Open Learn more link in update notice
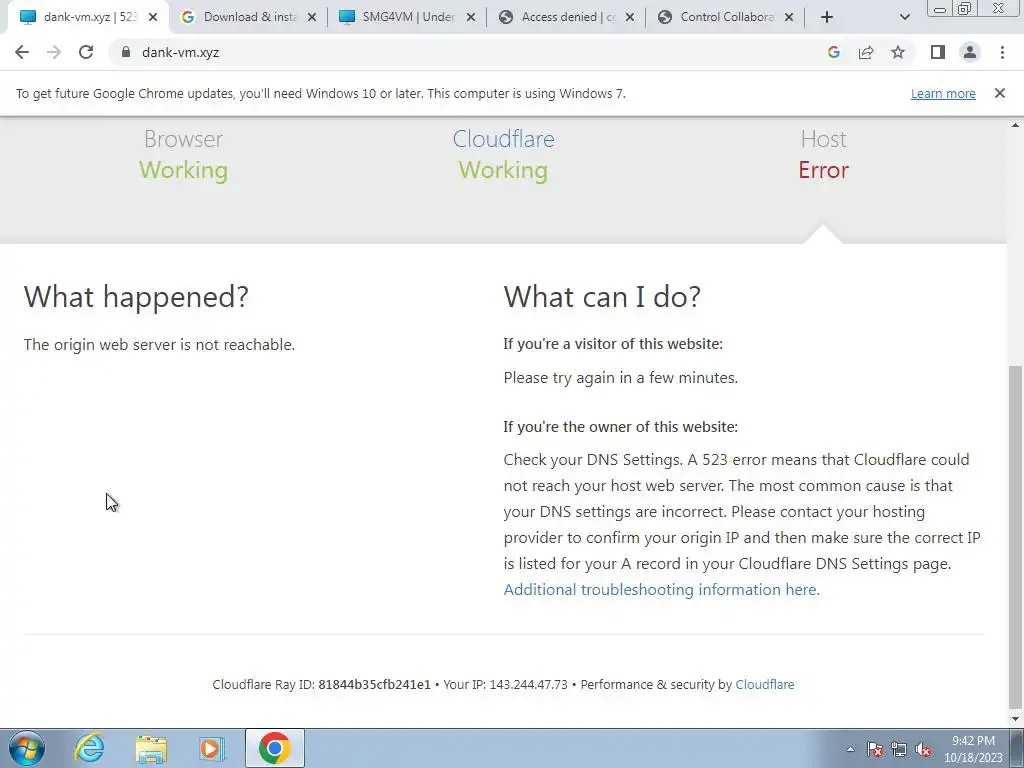Viewport: 1024px width, 768px height. coord(943,93)
